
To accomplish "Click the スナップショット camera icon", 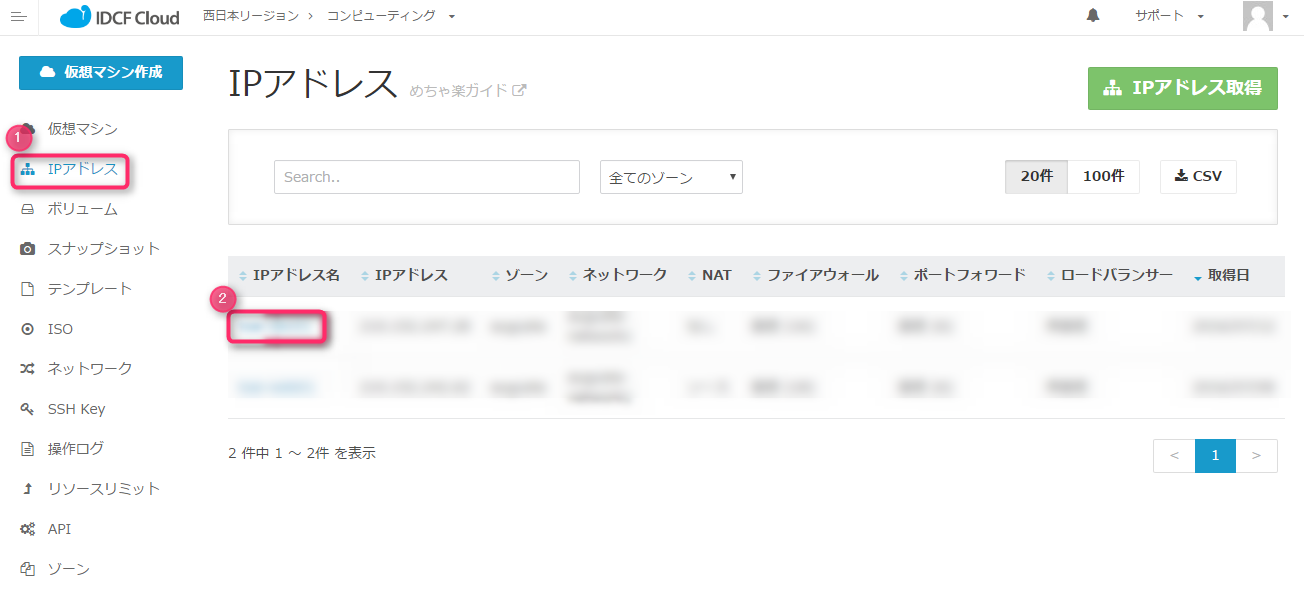I will coord(28,249).
